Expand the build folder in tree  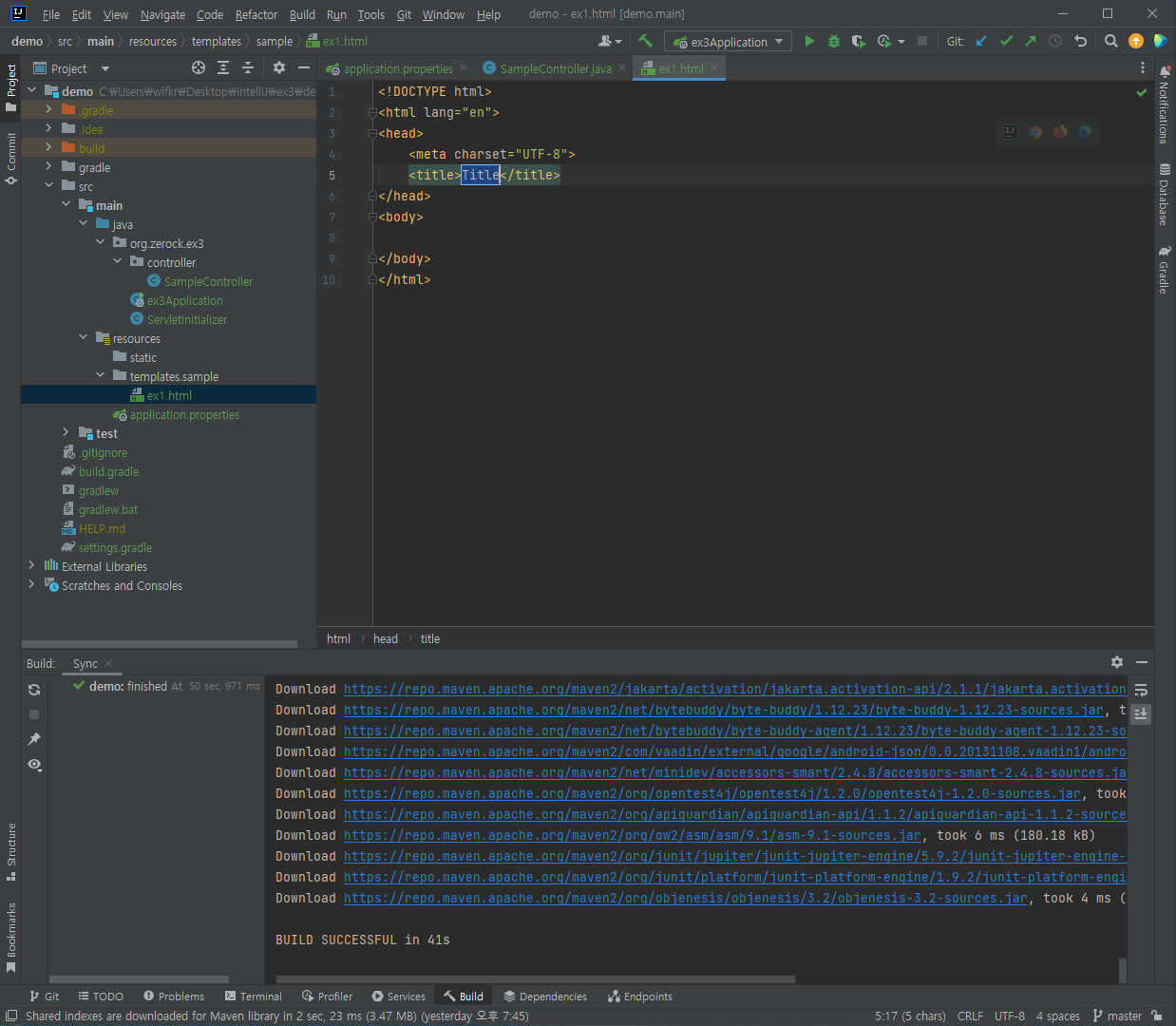pyautogui.click(x=48, y=147)
